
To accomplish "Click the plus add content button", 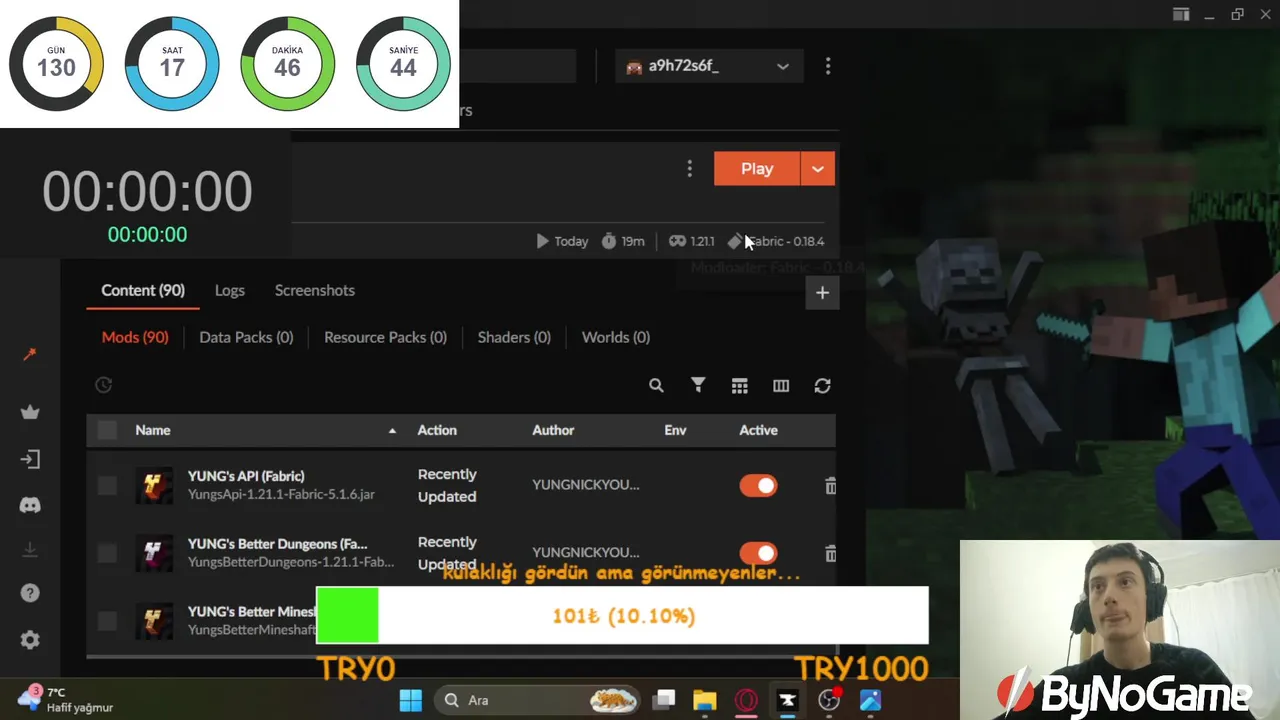I will tap(822, 293).
